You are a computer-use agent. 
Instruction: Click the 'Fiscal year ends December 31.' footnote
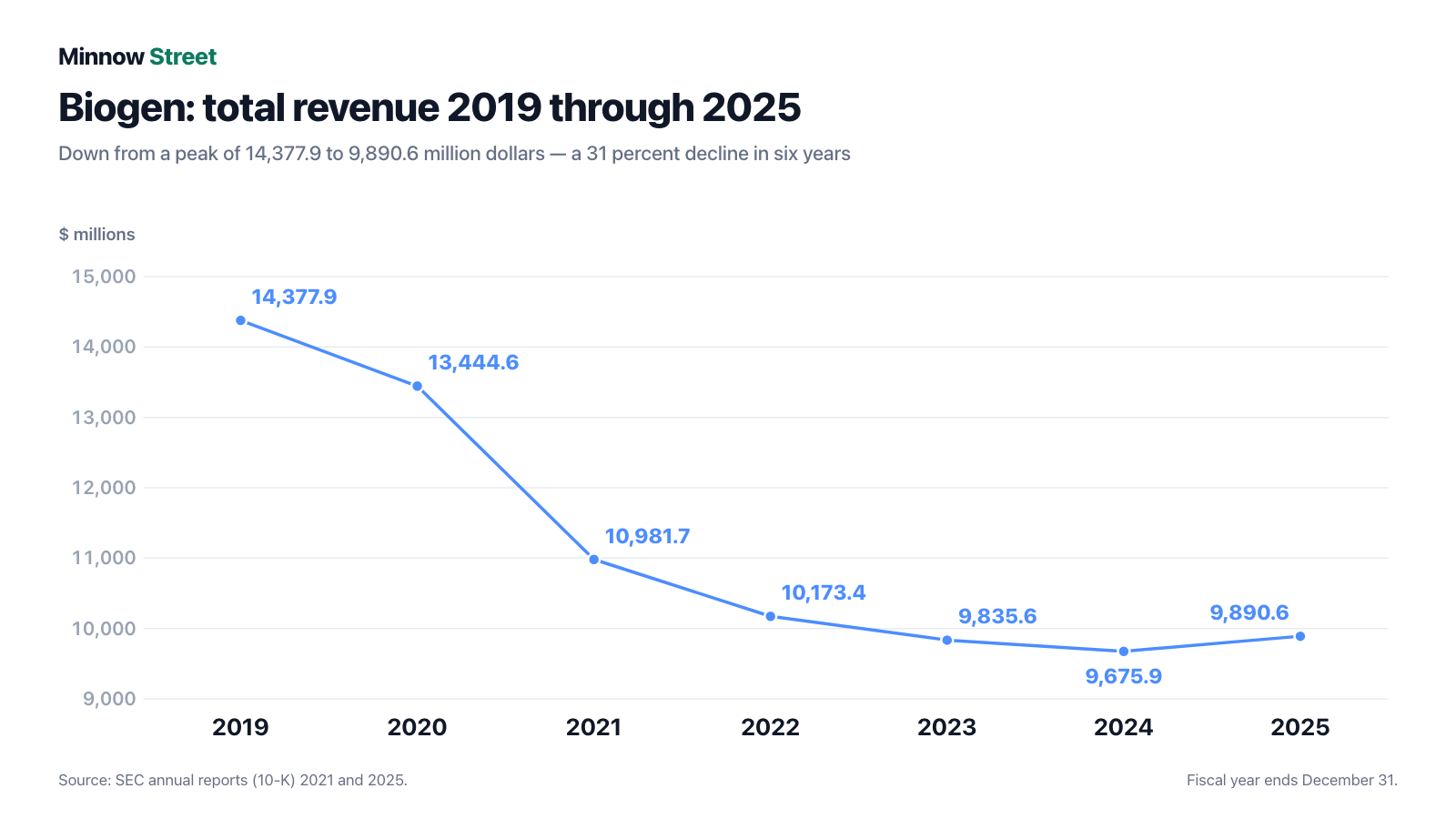point(1292,780)
